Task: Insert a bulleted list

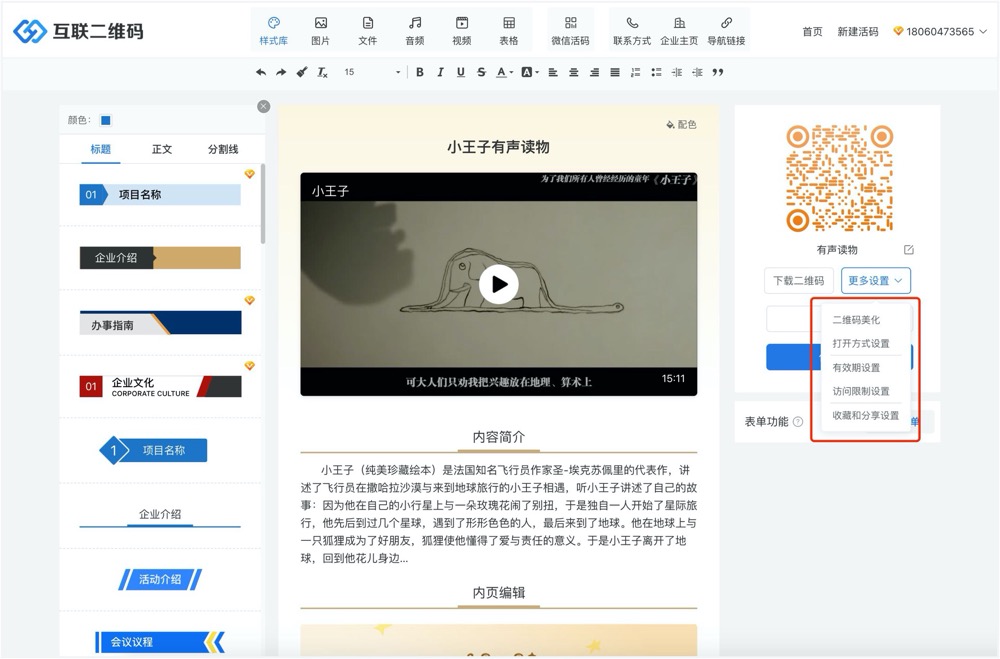Action: coord(656,72)
